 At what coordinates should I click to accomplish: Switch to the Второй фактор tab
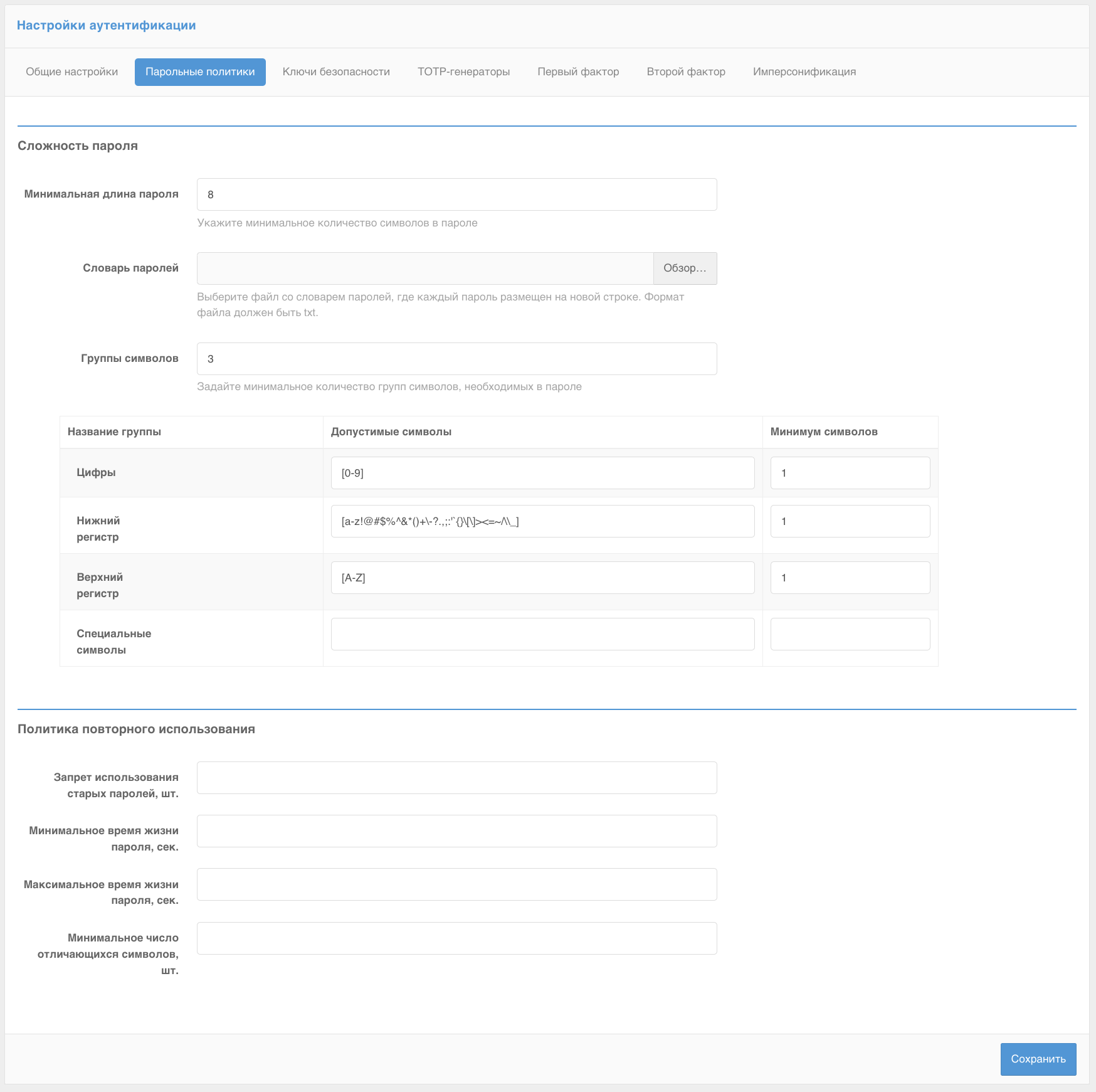click(x=686, y=72)
